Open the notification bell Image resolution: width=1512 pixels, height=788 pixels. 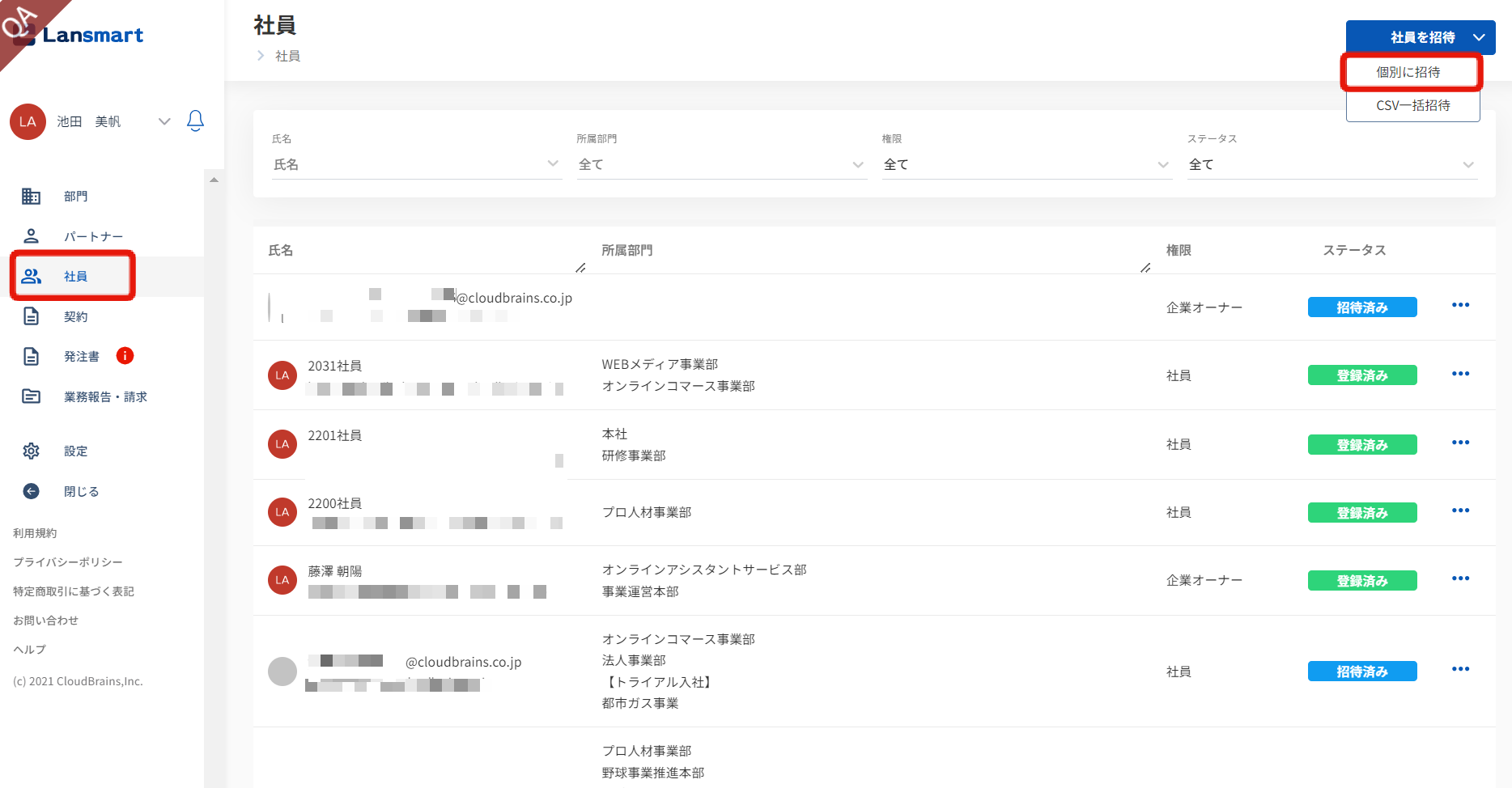[195, 121]
